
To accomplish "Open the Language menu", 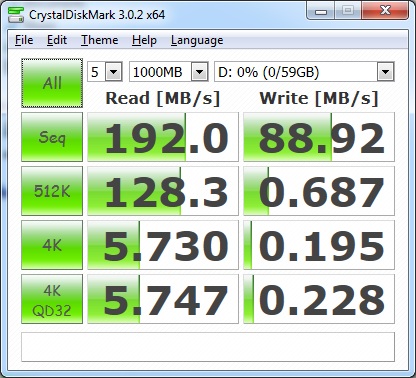I will (x=197, y=40).
